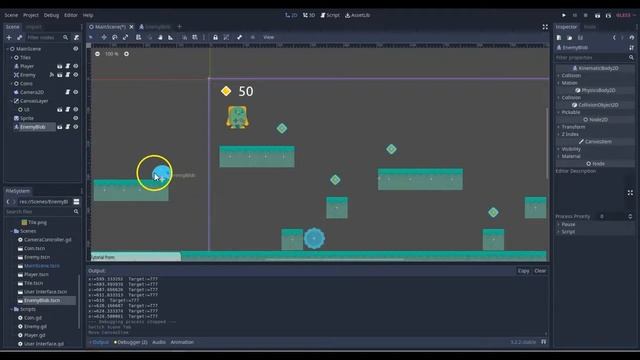This screenshot has height=360, width=640.
Task: Toggle visibility of Enemy node
Action: (76, 75)
